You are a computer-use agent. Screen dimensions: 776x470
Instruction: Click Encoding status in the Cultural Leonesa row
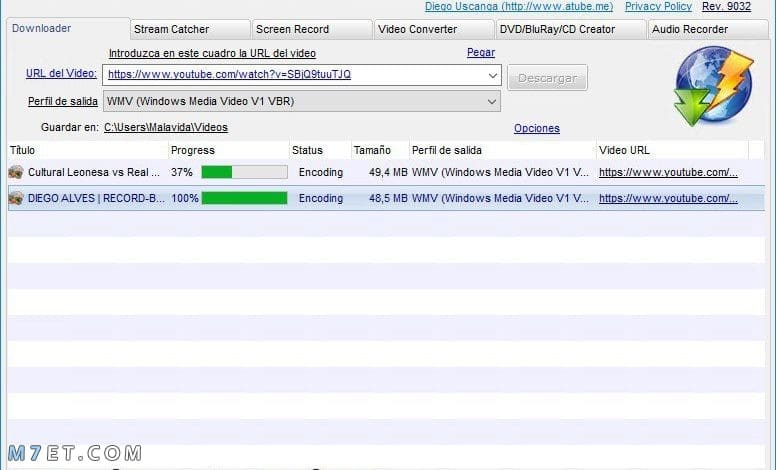point(321,172)
